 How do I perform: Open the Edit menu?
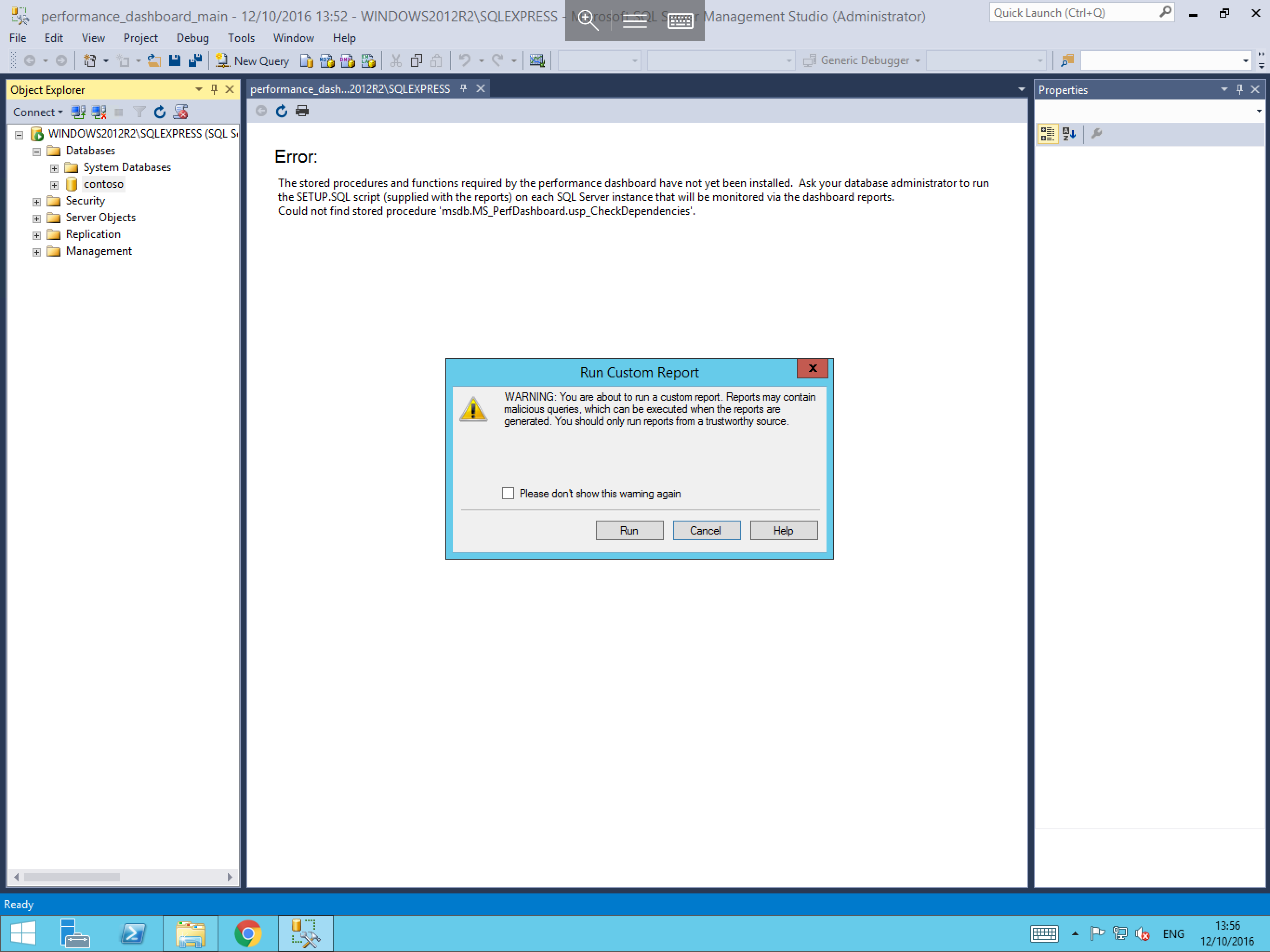pos(53,38)
